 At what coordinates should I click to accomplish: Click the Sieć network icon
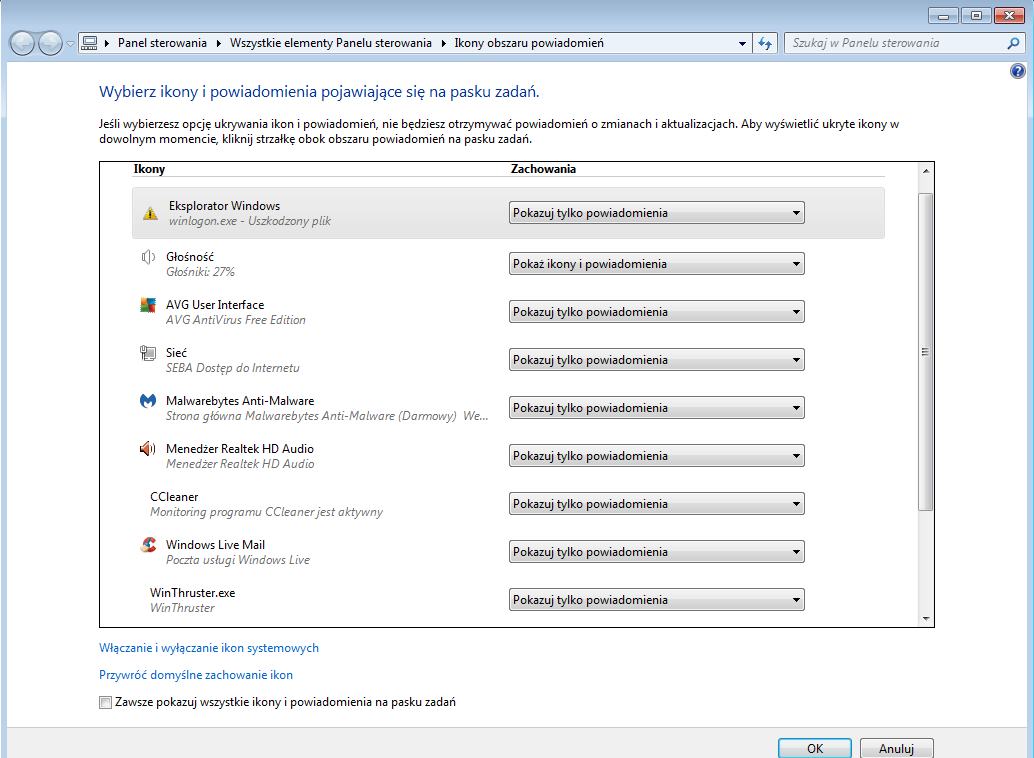[148, 353]
